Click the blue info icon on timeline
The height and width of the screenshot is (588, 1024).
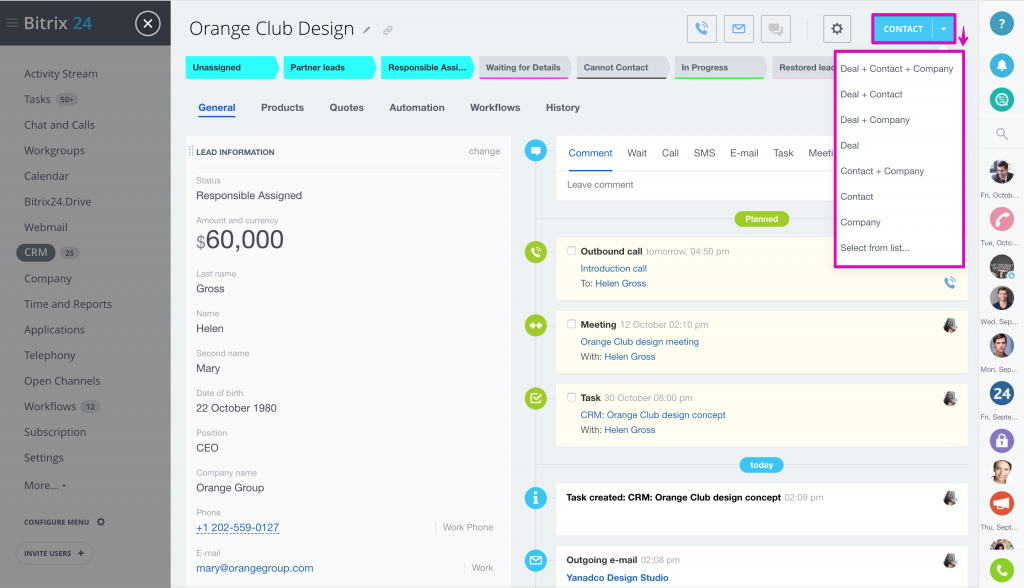pos(536,498)
